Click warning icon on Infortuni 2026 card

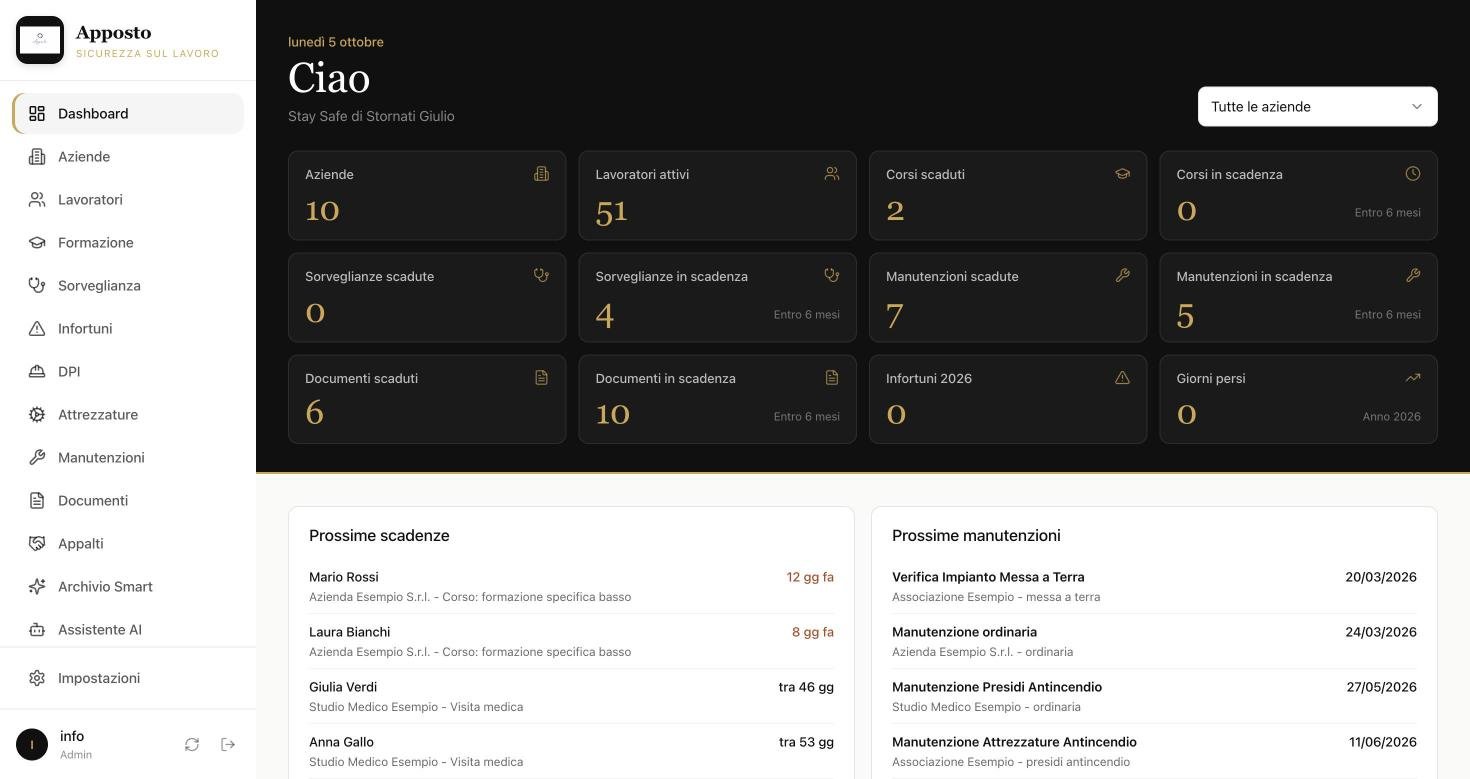click(1122, 378)
